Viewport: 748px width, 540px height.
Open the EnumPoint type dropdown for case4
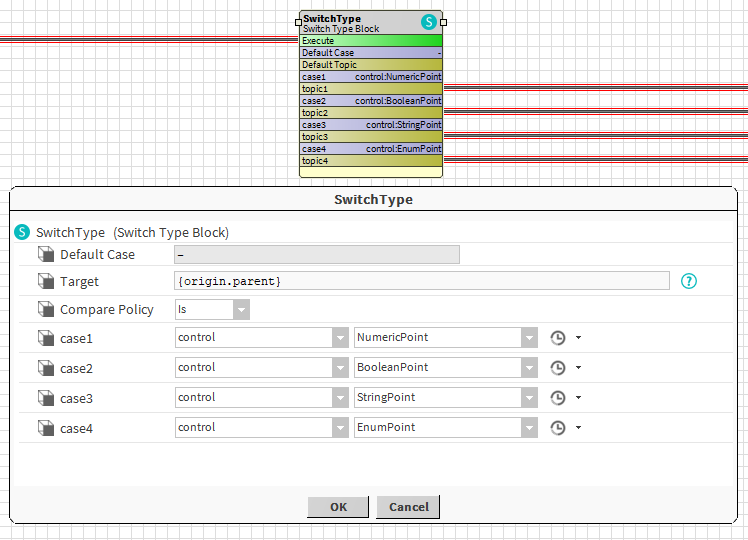pos(529,428)
